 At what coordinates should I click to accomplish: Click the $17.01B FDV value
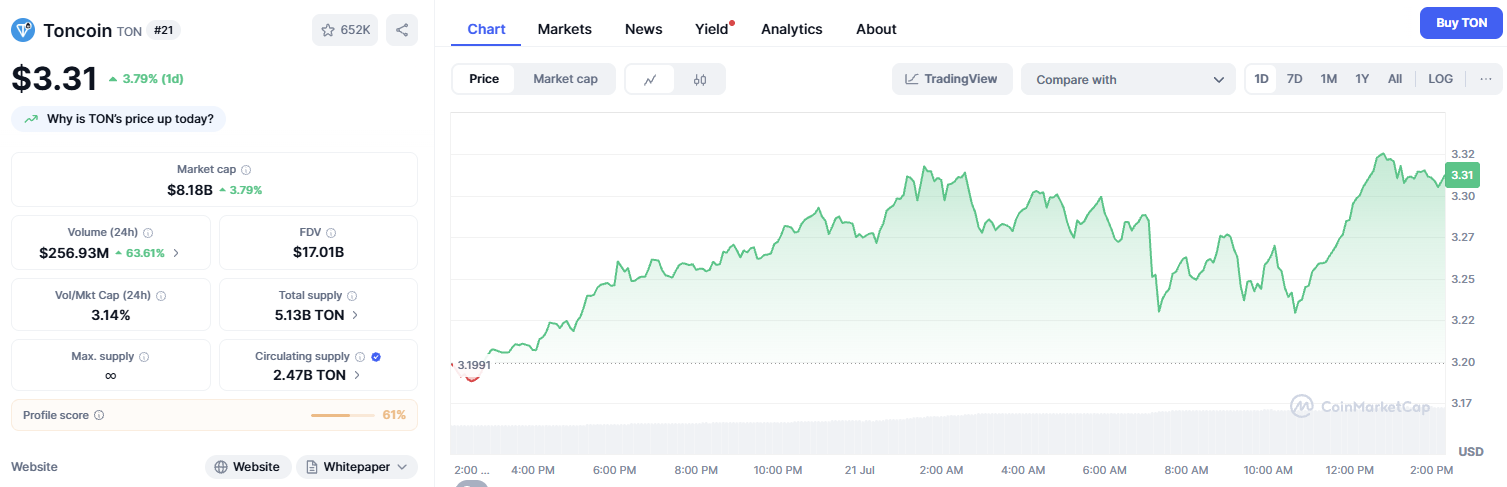[318, 252]
